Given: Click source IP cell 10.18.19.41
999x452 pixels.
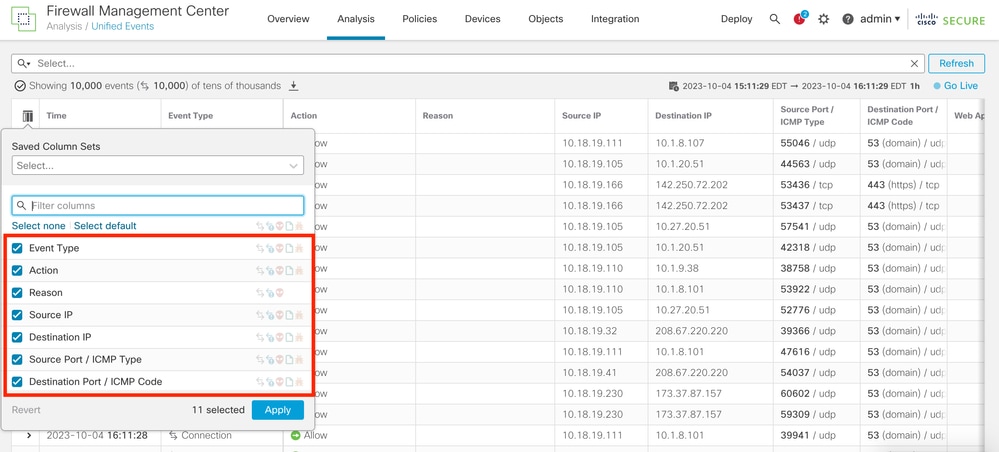Looking at the screenshot, I should (589, 372).
